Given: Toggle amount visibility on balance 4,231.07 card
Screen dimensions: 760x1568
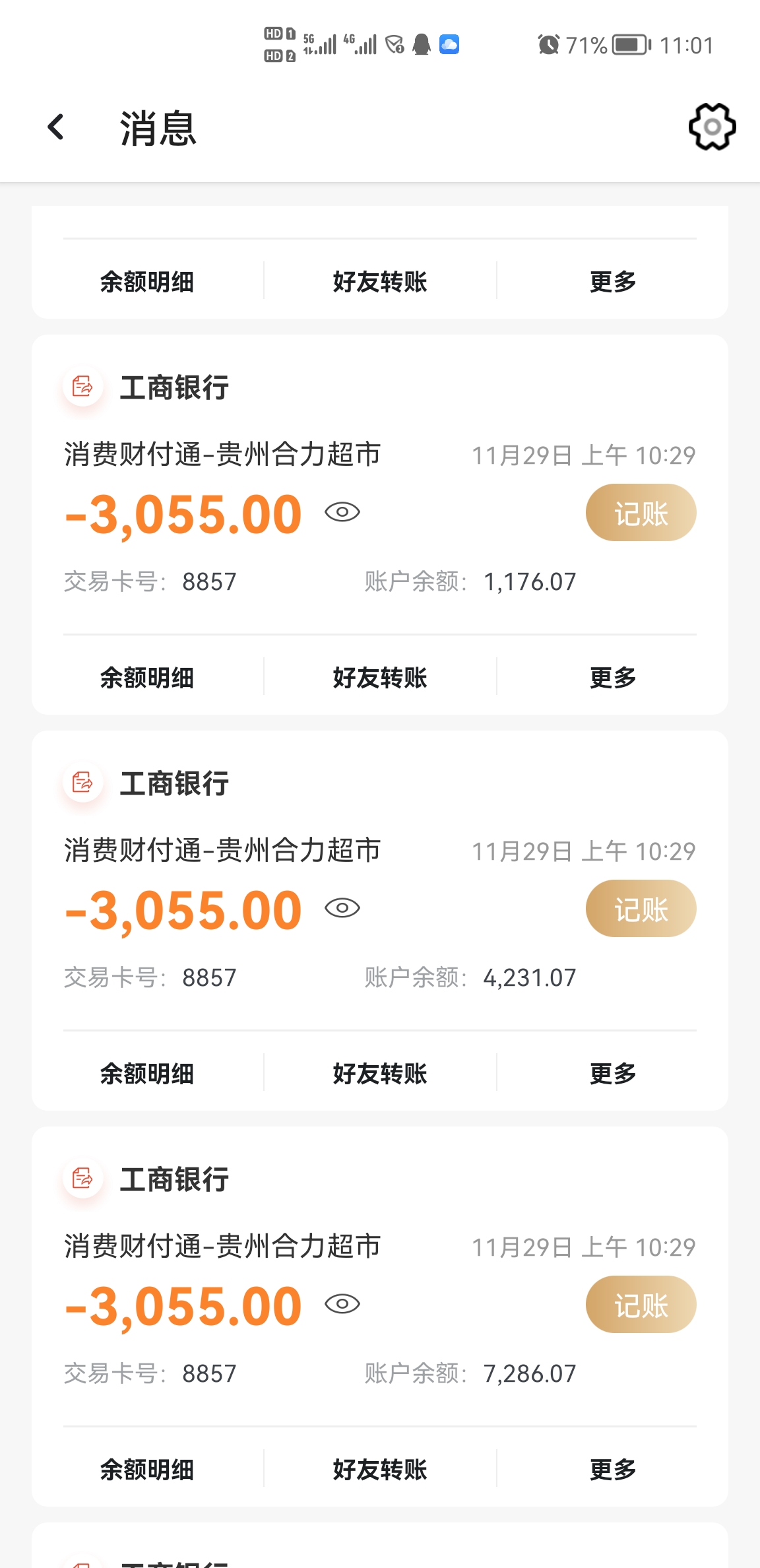Looking at the screenshot, I should click(x=342, y=908).
